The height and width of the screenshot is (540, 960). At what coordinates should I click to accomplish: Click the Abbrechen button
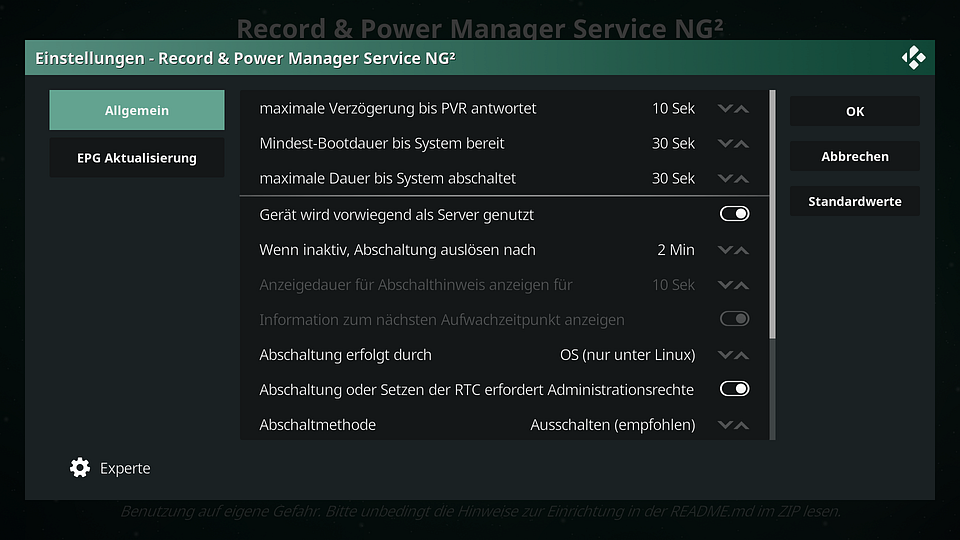(855, 156)
